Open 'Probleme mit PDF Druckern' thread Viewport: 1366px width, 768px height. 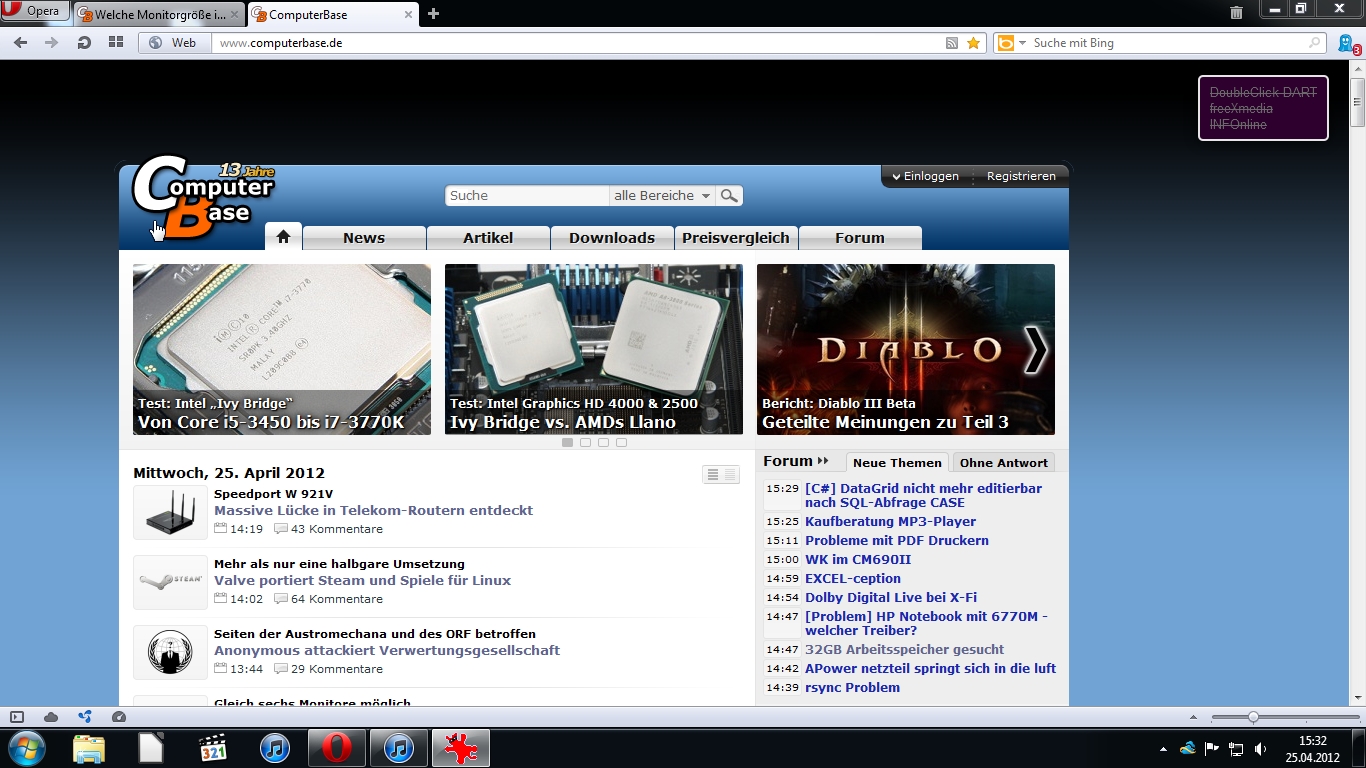point(897,540)
